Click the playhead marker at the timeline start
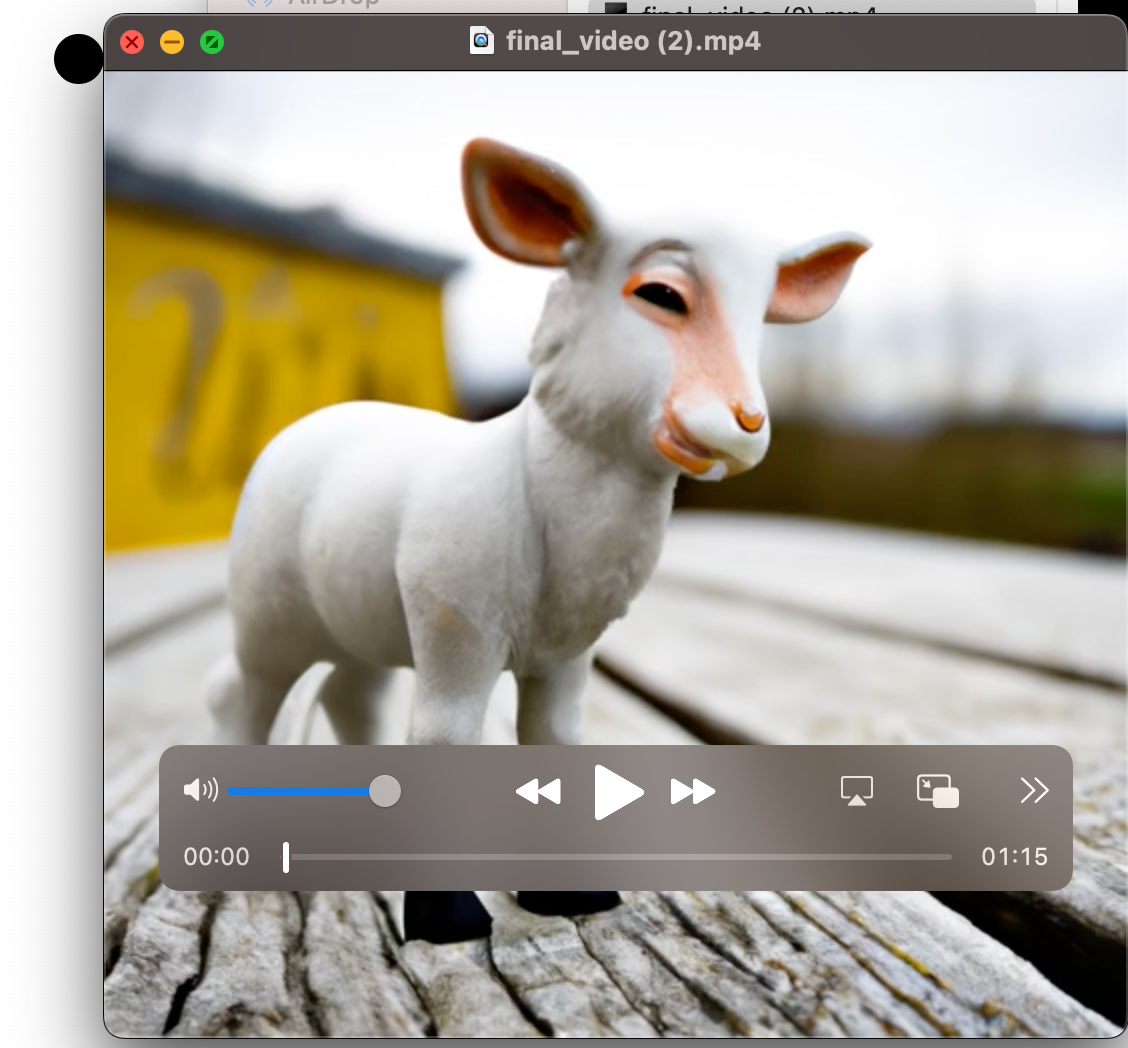1128x1048 pixels. coord(286,856)
